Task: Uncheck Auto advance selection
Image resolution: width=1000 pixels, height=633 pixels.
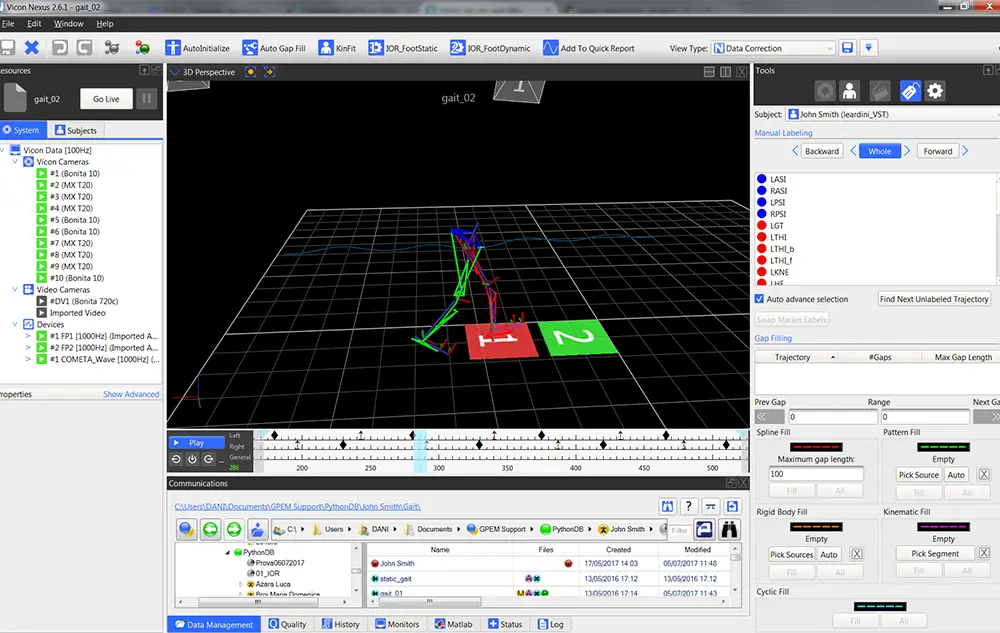Action: tap(760, 299)
